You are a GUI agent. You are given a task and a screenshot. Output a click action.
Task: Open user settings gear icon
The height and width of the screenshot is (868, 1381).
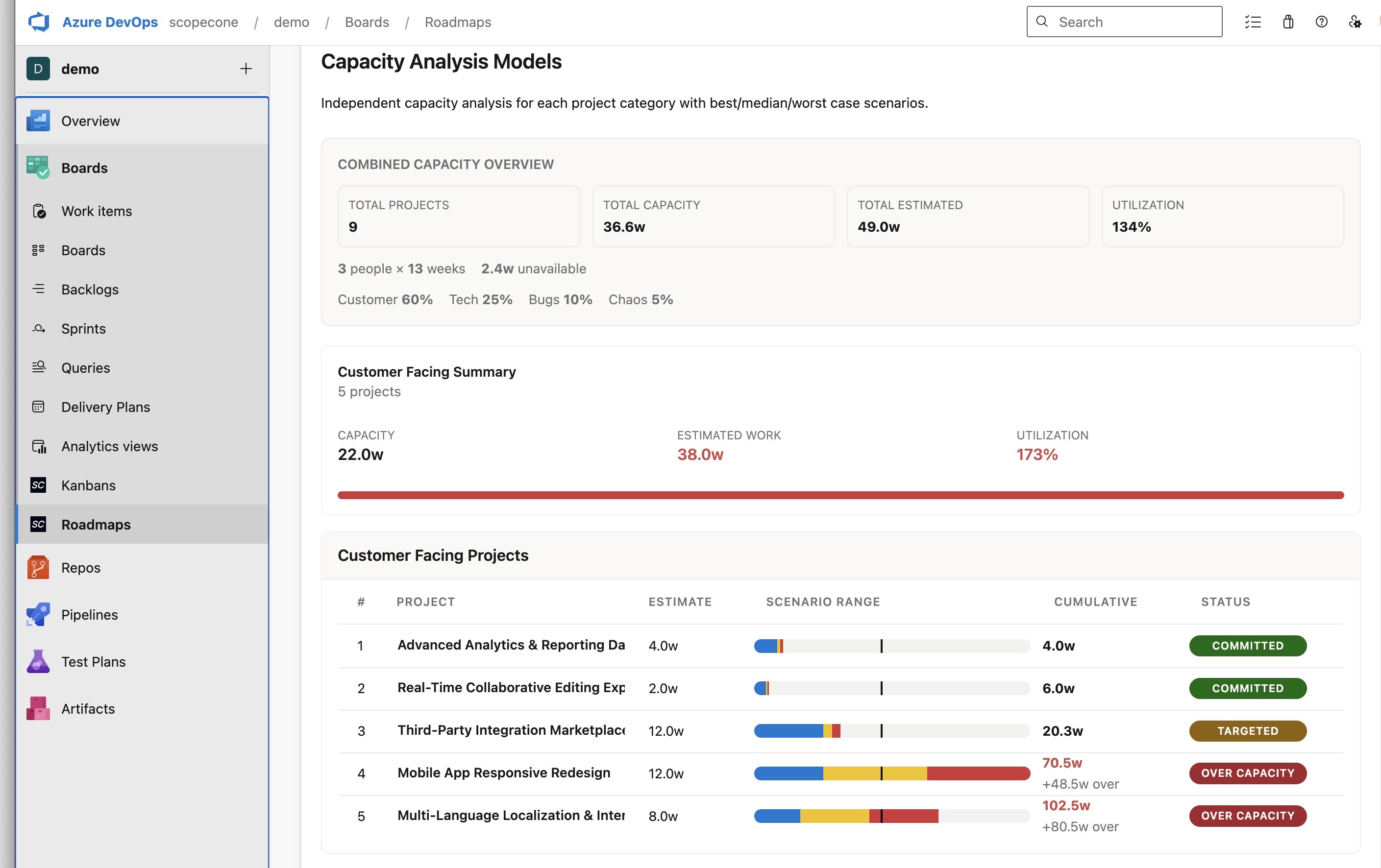coord(1356,21)
